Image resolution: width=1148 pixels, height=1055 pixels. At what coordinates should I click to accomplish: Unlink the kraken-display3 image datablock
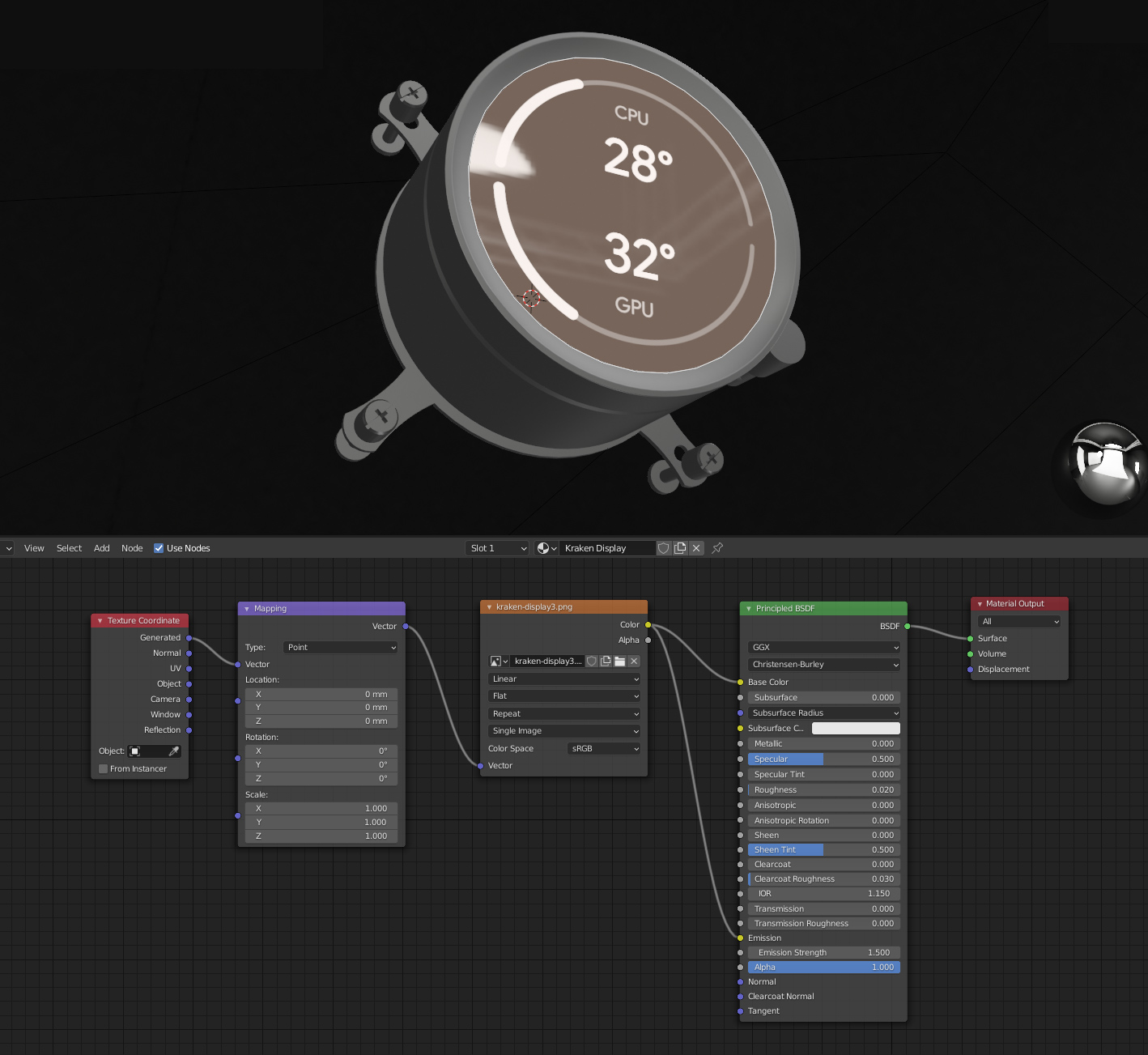coord(634,662)
